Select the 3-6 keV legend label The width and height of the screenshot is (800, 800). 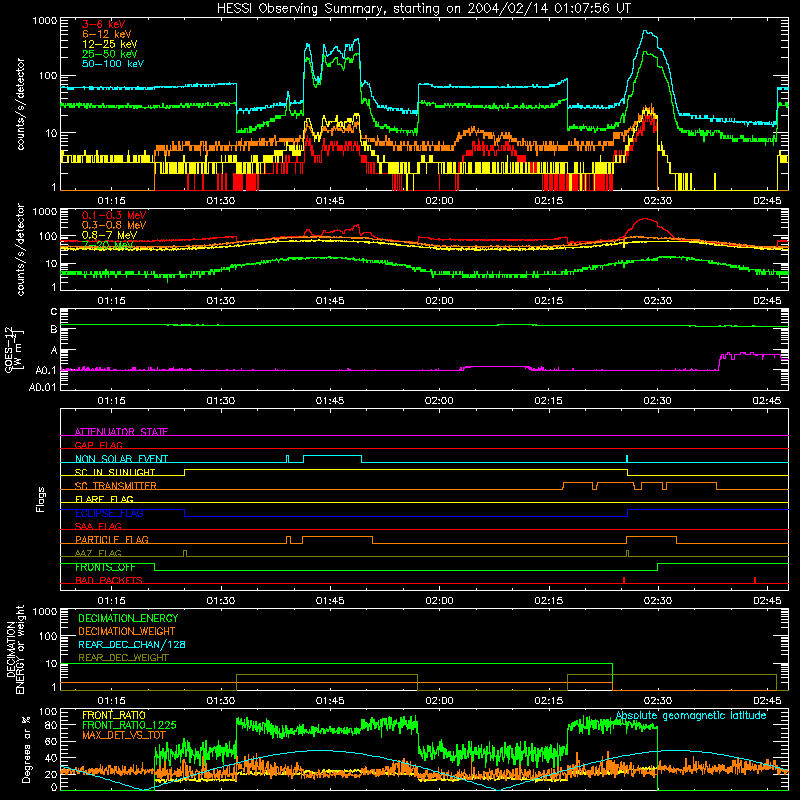point(103,24)
